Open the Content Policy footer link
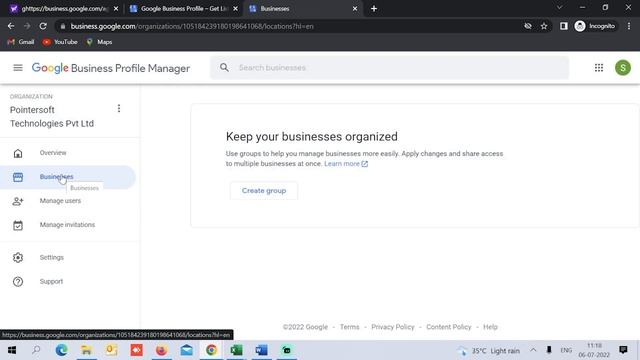The height and width of the screenshot is (360, 640). [x=449, y=327]
